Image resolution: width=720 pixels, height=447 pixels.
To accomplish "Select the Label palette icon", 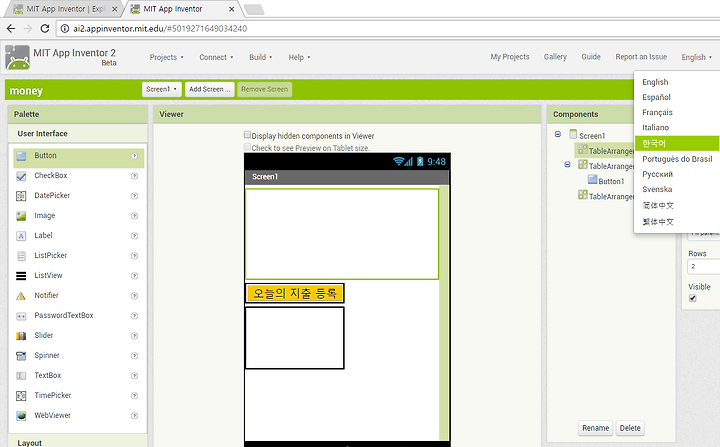I will (21, 236).
